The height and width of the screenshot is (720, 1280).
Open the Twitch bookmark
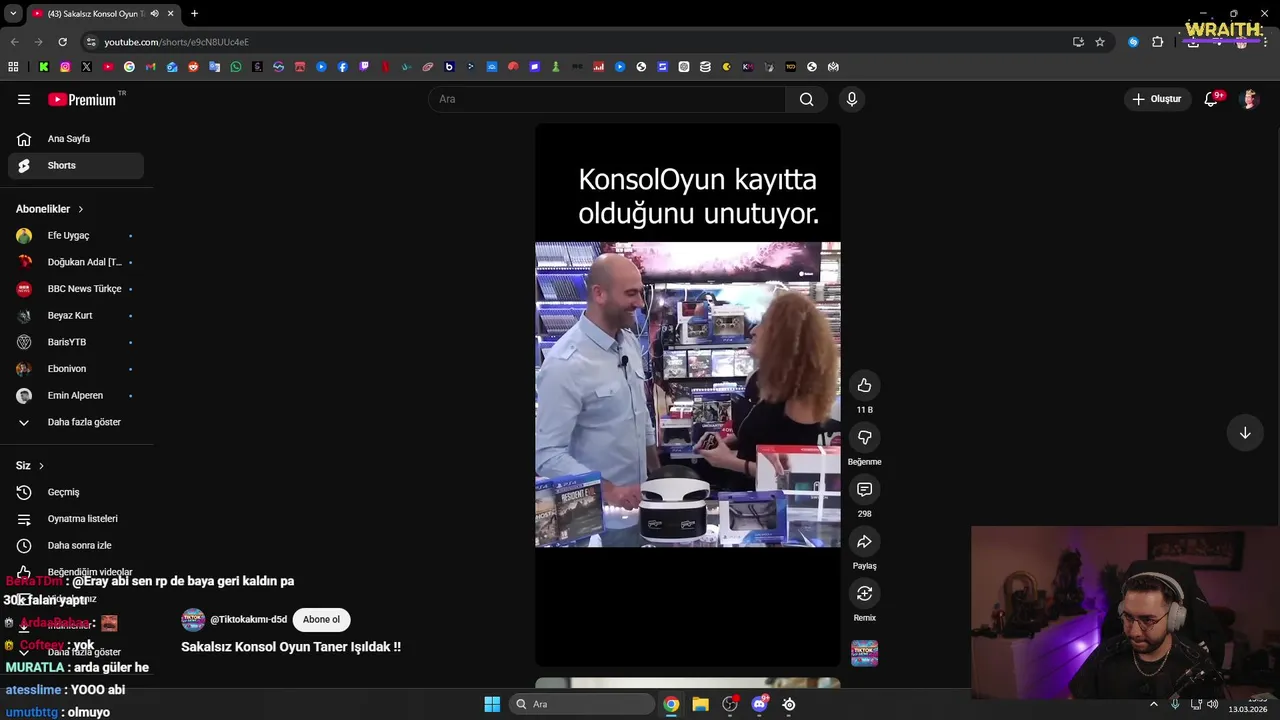coord(364,67)
